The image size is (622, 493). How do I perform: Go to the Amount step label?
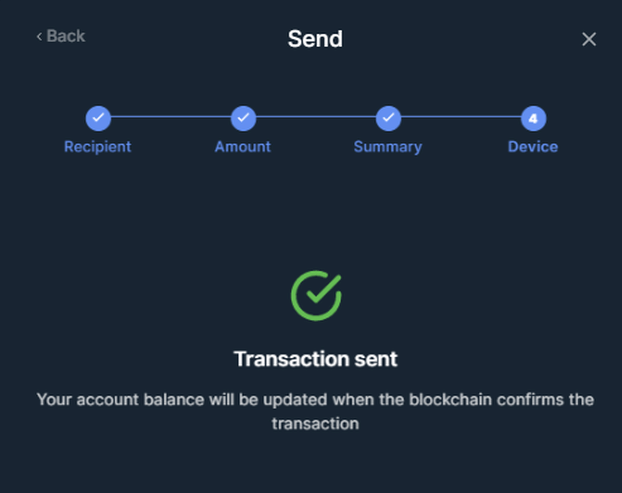243,146
